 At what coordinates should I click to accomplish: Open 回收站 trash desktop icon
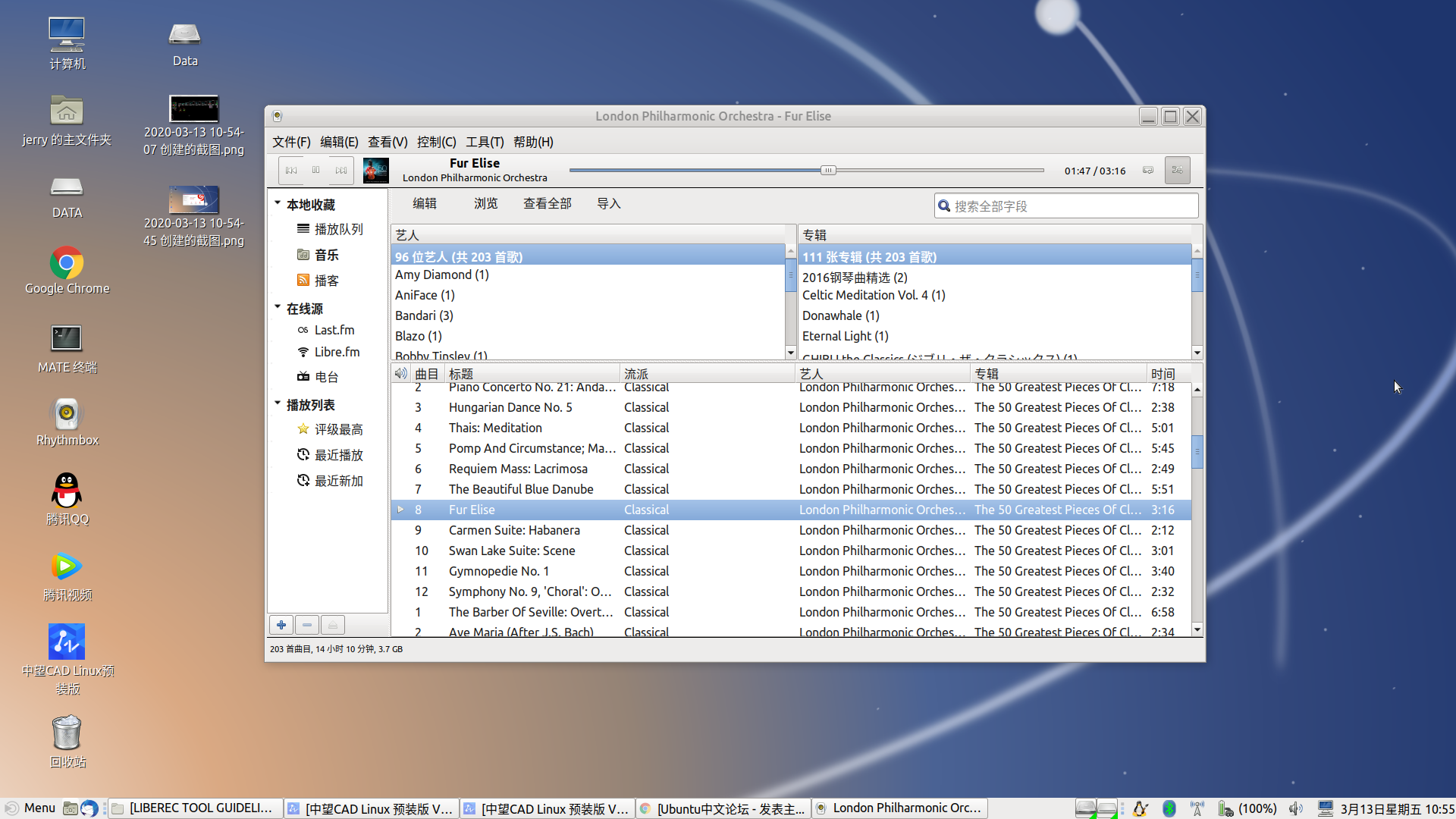tap(67, 742)
